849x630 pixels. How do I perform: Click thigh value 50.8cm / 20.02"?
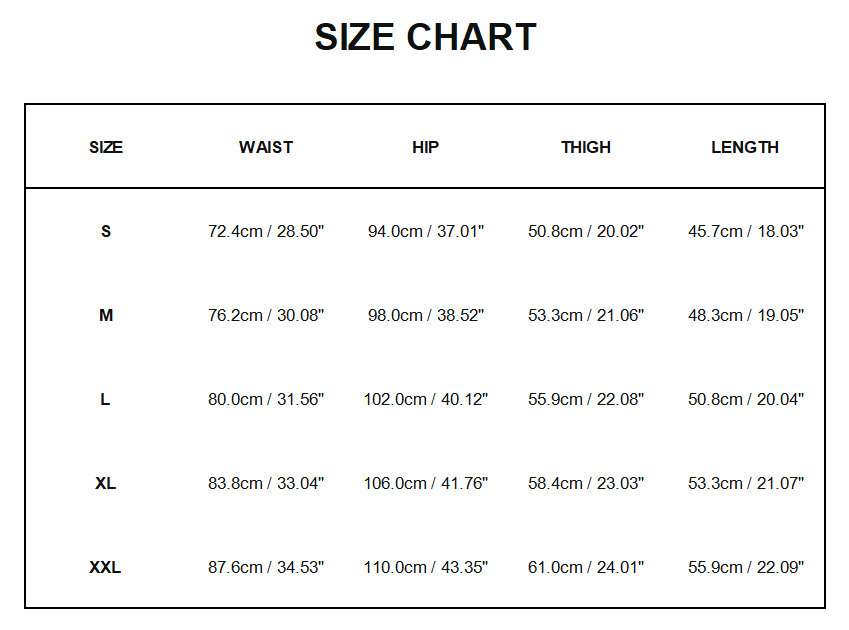tap(586, 231)
